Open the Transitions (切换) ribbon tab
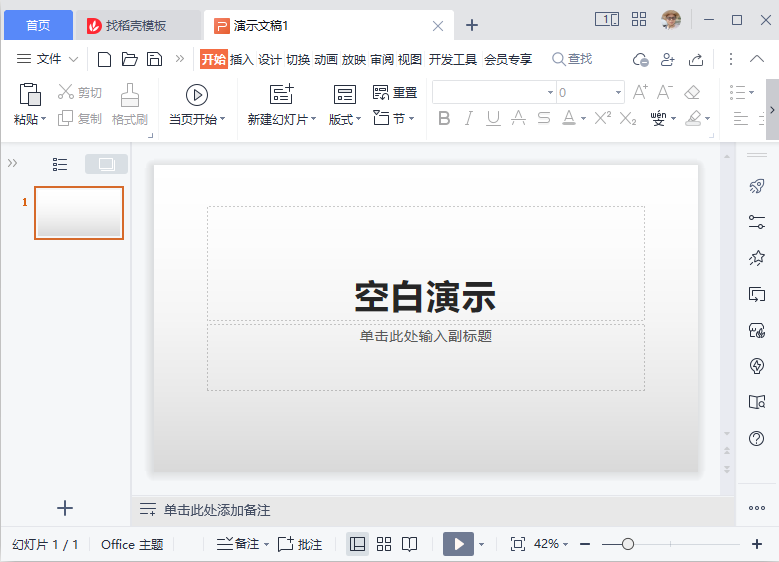 pyautogui.click(x=298, y=60)
